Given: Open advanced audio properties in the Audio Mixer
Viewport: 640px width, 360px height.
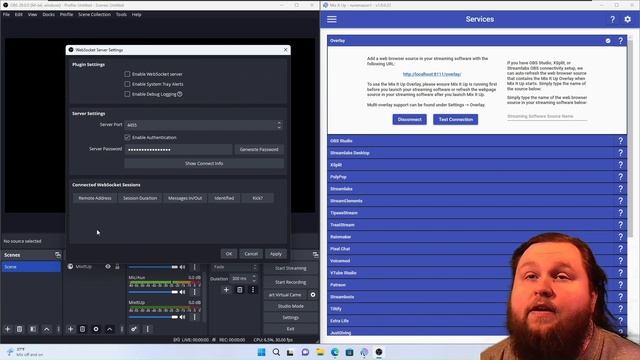Looking at the screenshot, I should pyautogui.click(x=133, y=329).
